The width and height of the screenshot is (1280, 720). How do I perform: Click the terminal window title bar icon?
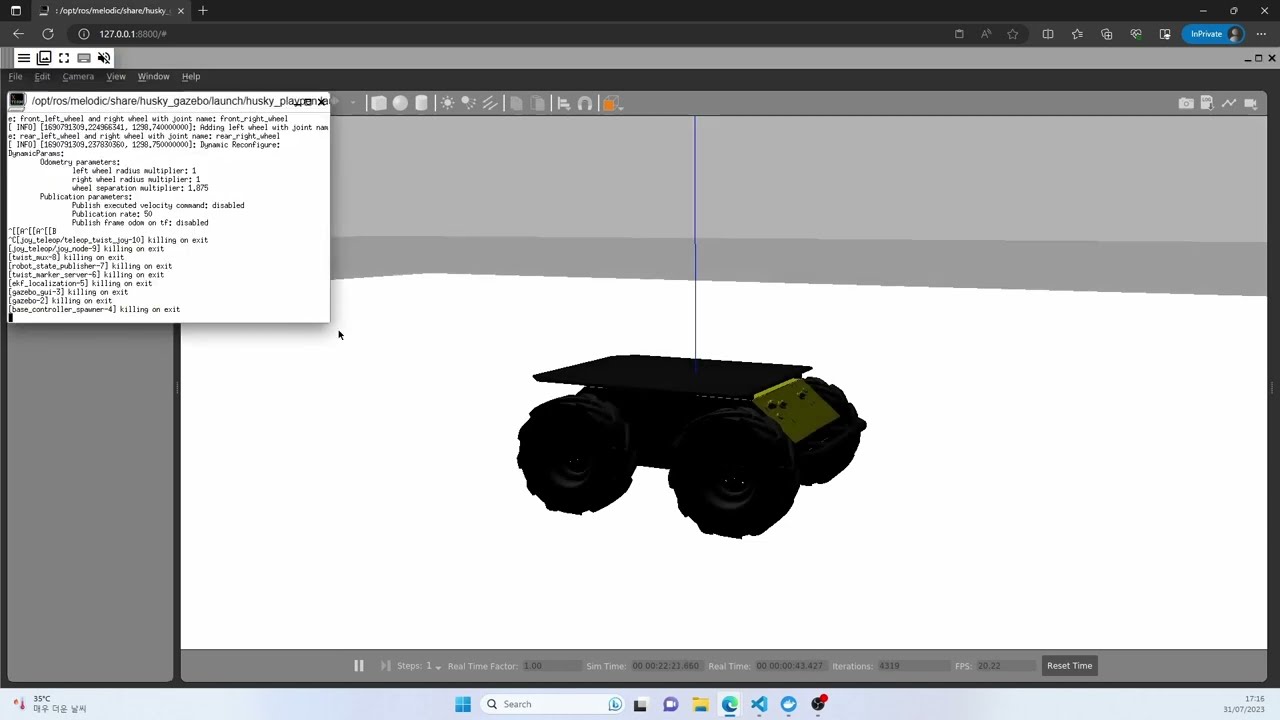click(17, 101)
